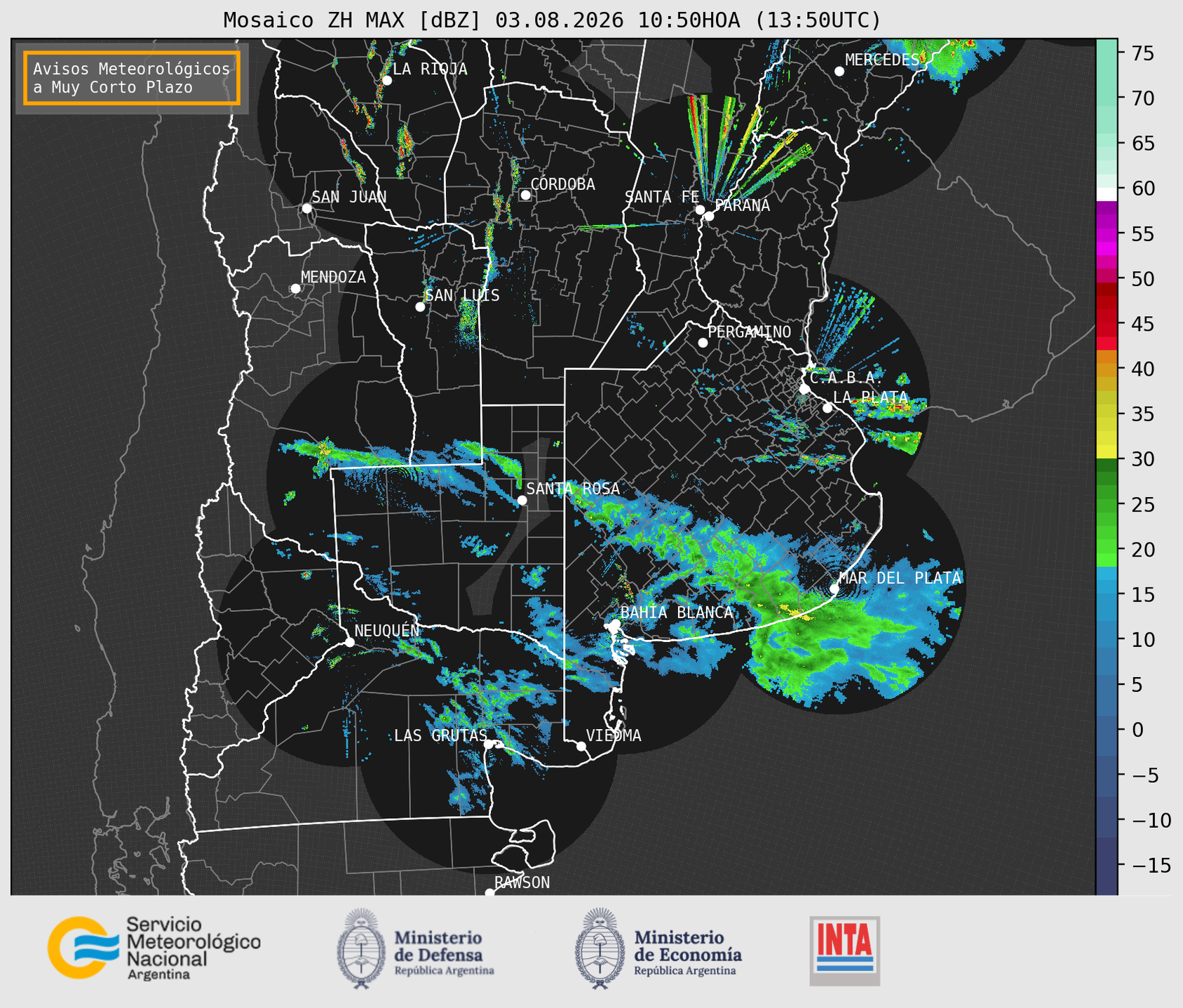Click the San Luis city marker dot

(420, 307)
